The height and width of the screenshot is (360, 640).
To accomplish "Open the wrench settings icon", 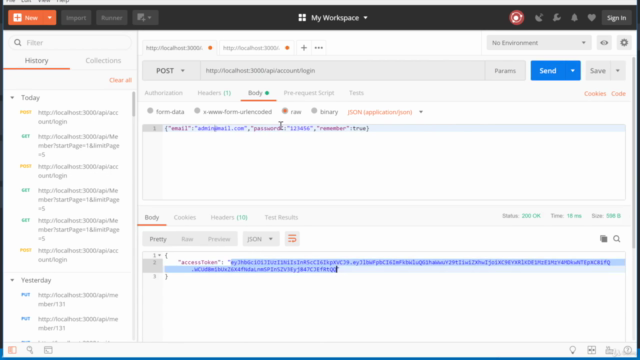I will click(x=557, y=18).
